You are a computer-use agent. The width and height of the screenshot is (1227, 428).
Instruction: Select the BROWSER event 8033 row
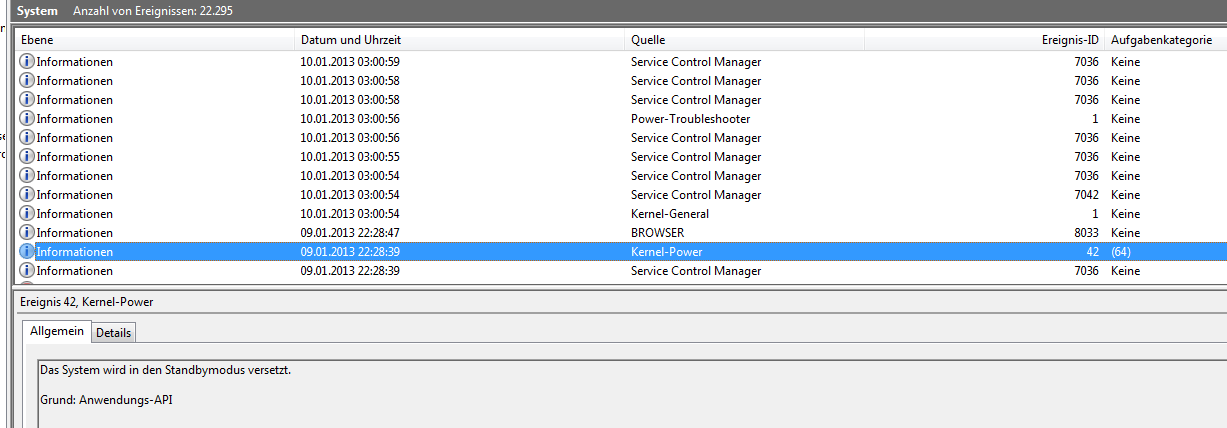(621, 233)
